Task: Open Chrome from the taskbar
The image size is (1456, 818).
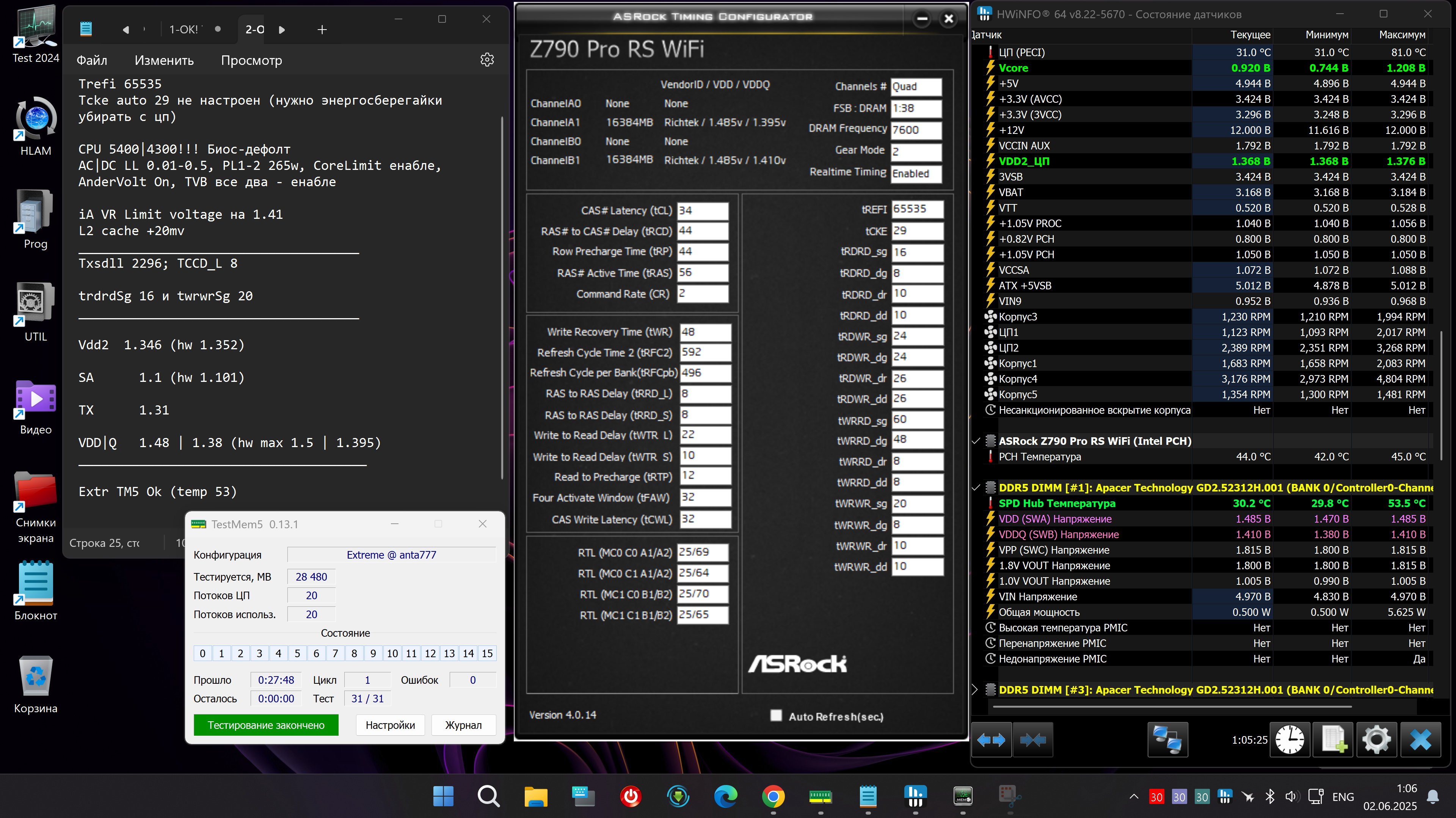Action: pos(773,797)
